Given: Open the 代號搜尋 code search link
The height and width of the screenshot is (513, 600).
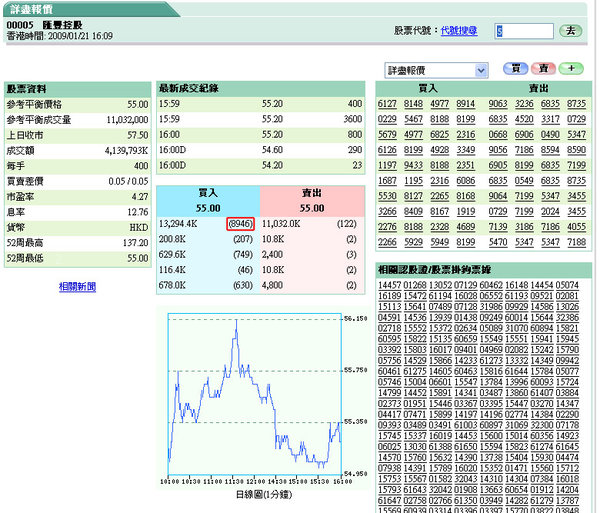Looking at the screenshot, I should pyautogui.click(x=465, y=31).
